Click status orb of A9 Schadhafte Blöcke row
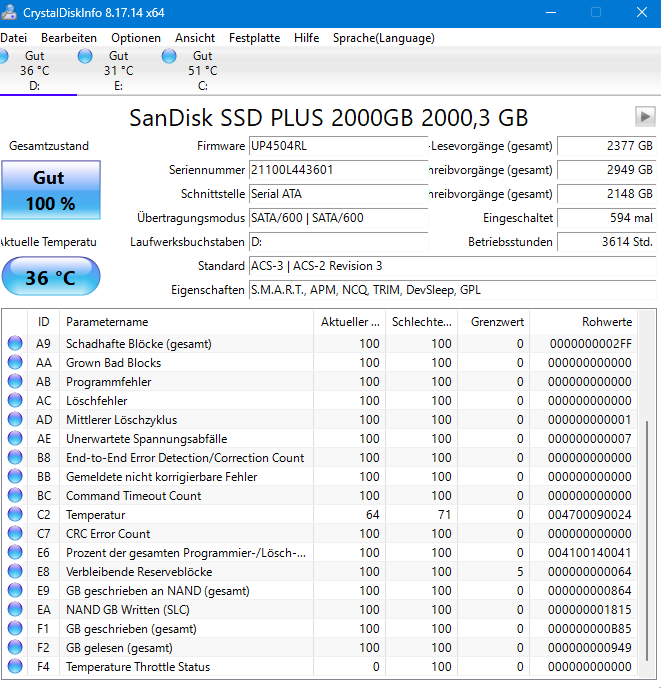 tap(15, 344)
